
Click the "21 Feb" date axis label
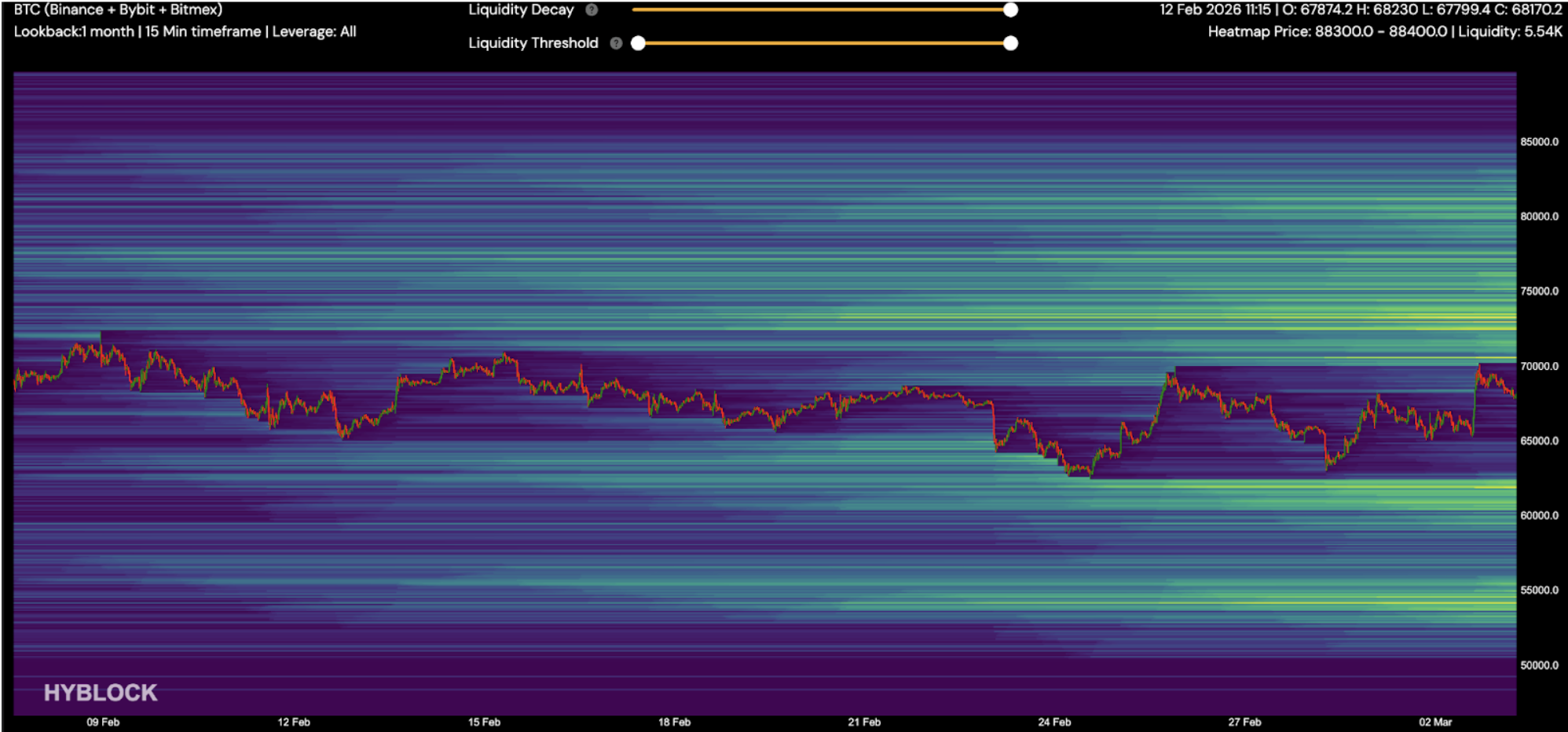[x=864, y=722]
